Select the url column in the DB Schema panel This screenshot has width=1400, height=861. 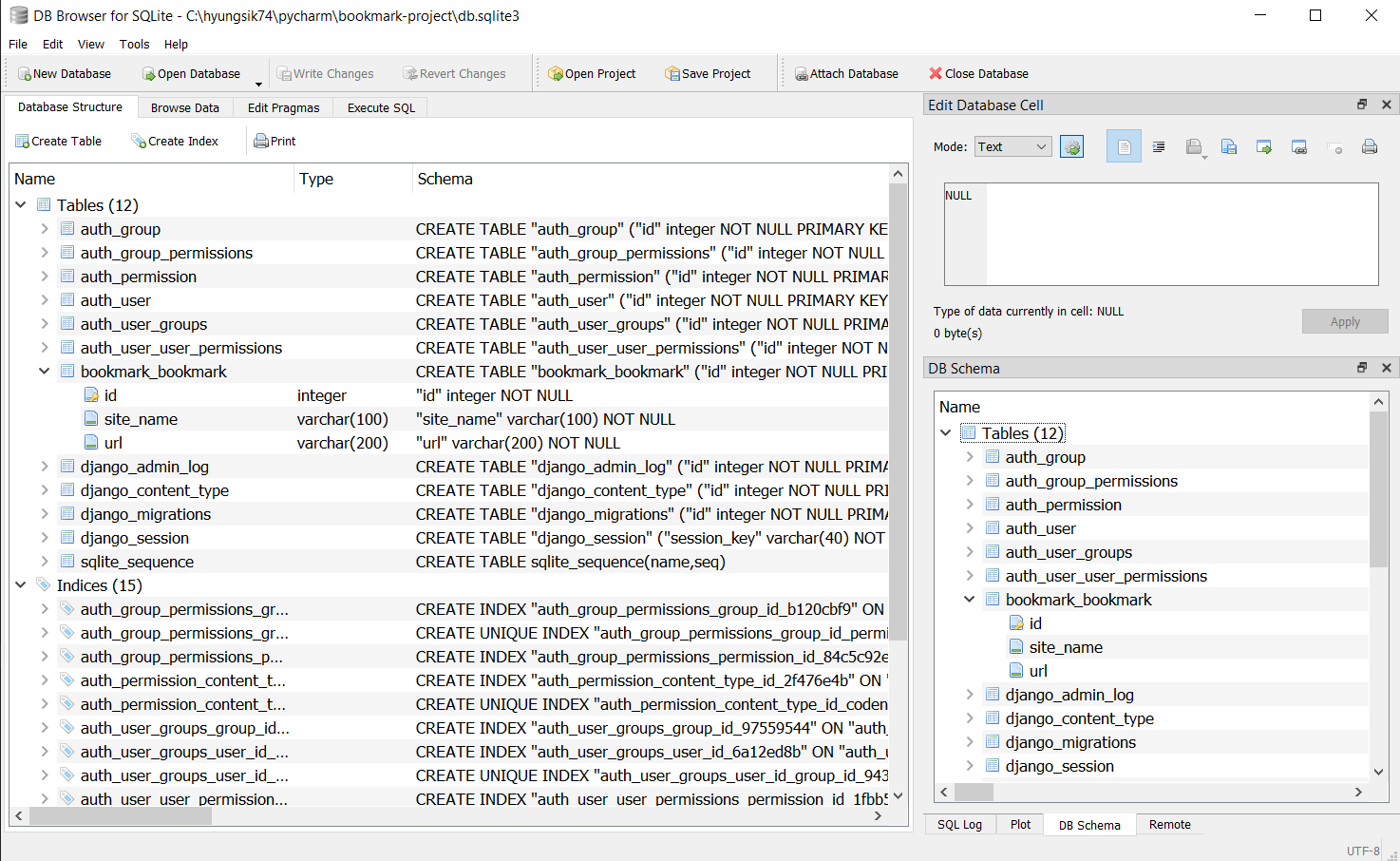(1038, 671)
